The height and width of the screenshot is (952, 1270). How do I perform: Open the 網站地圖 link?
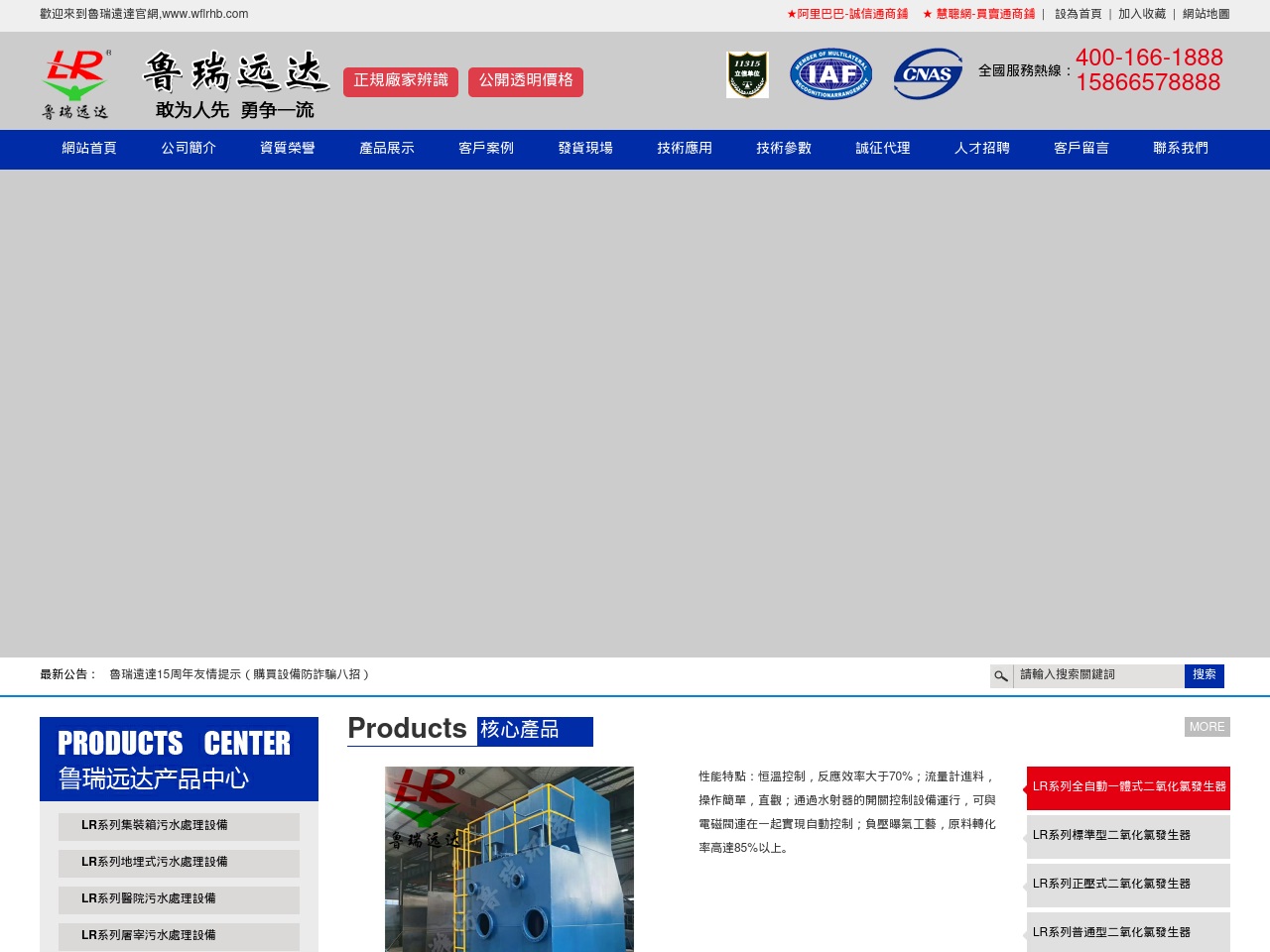click(x=1206, y=14)
